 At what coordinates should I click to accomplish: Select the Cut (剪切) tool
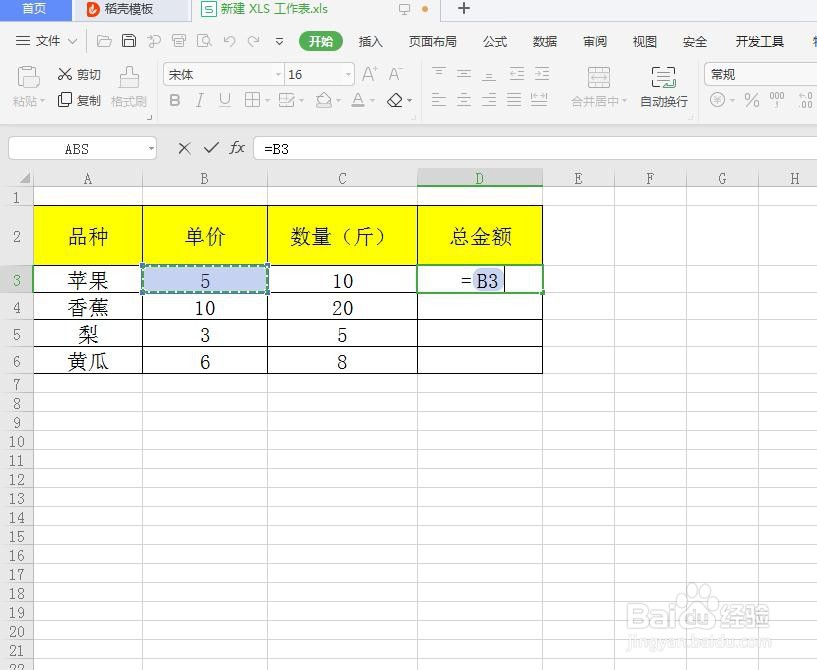tap(80, 74)
